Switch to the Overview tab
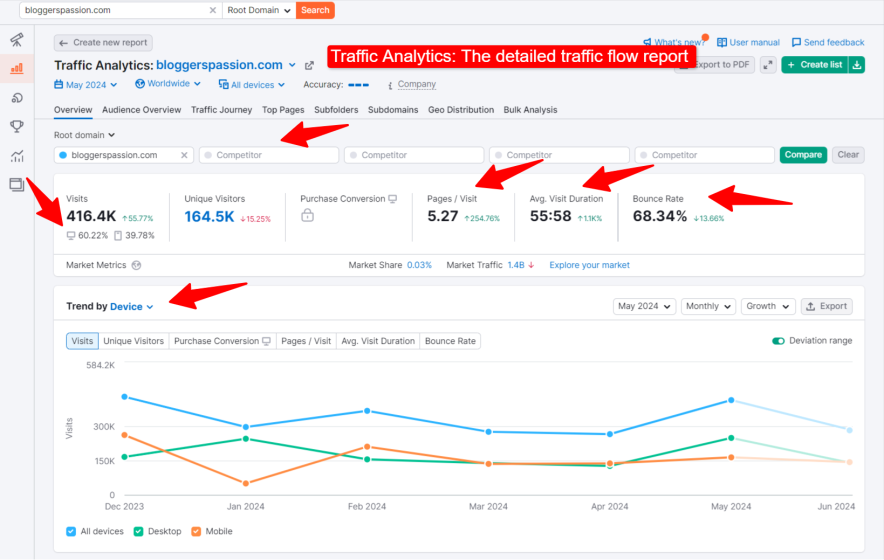Image resolution: width=884 pixels, height=560 pixels. click(x=73, y=110)
